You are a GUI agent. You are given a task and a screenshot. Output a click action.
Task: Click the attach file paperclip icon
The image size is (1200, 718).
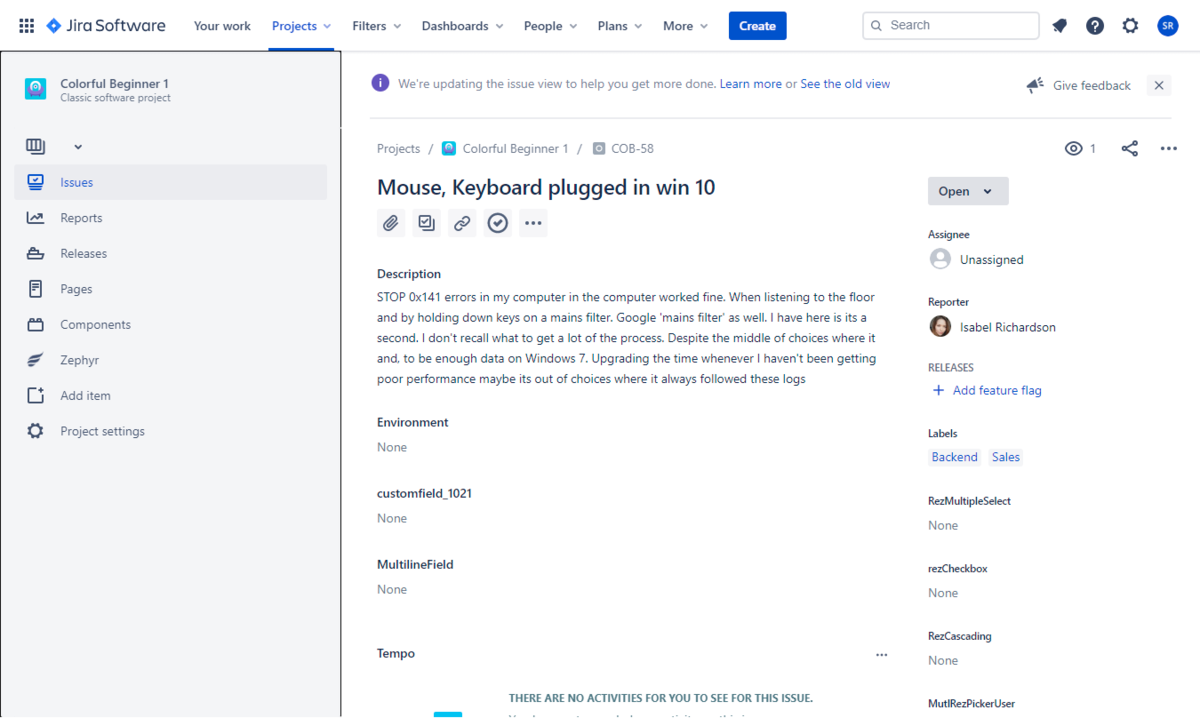(391, 223)
